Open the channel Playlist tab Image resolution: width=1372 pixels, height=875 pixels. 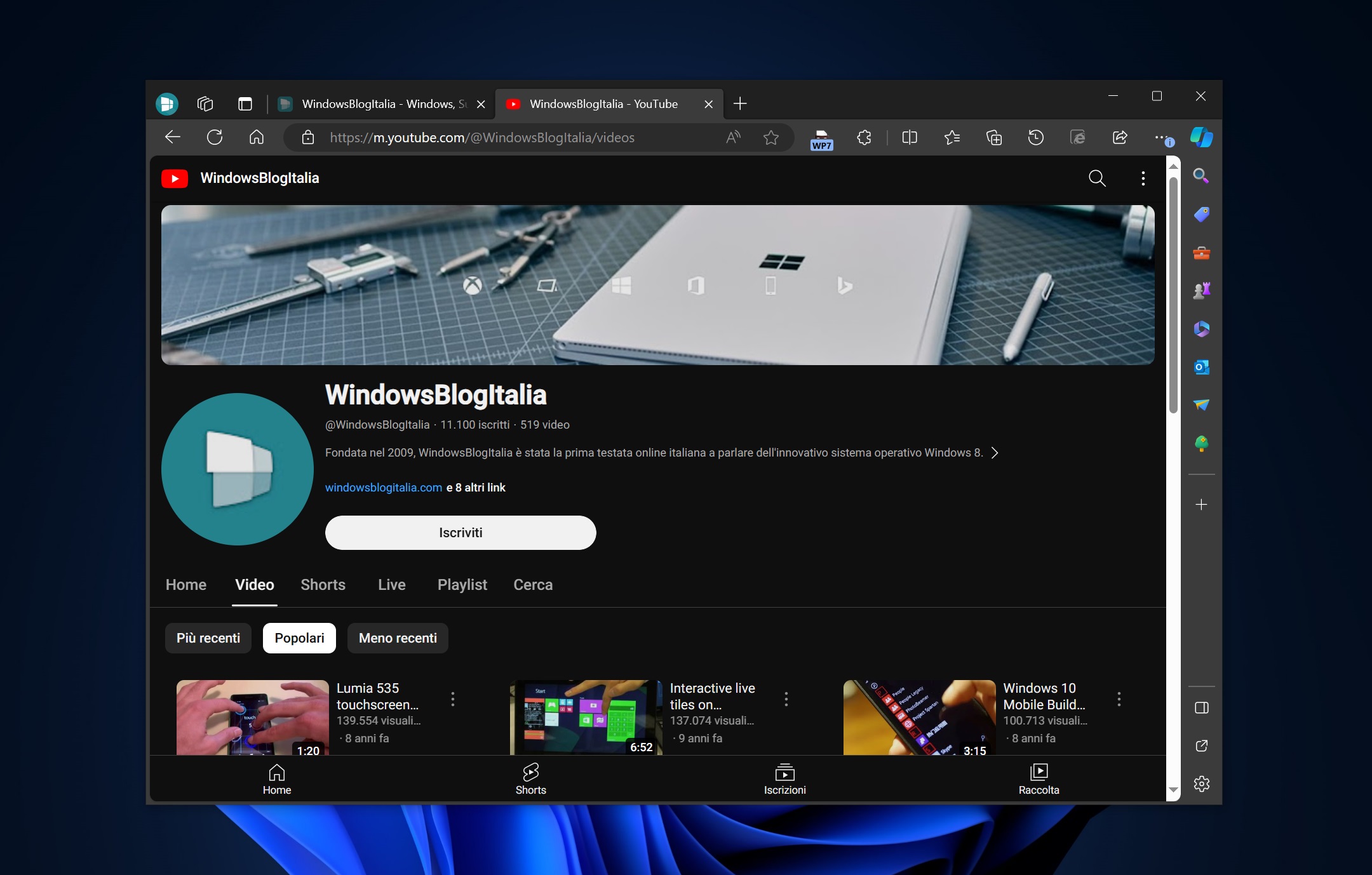click(462, 585)
